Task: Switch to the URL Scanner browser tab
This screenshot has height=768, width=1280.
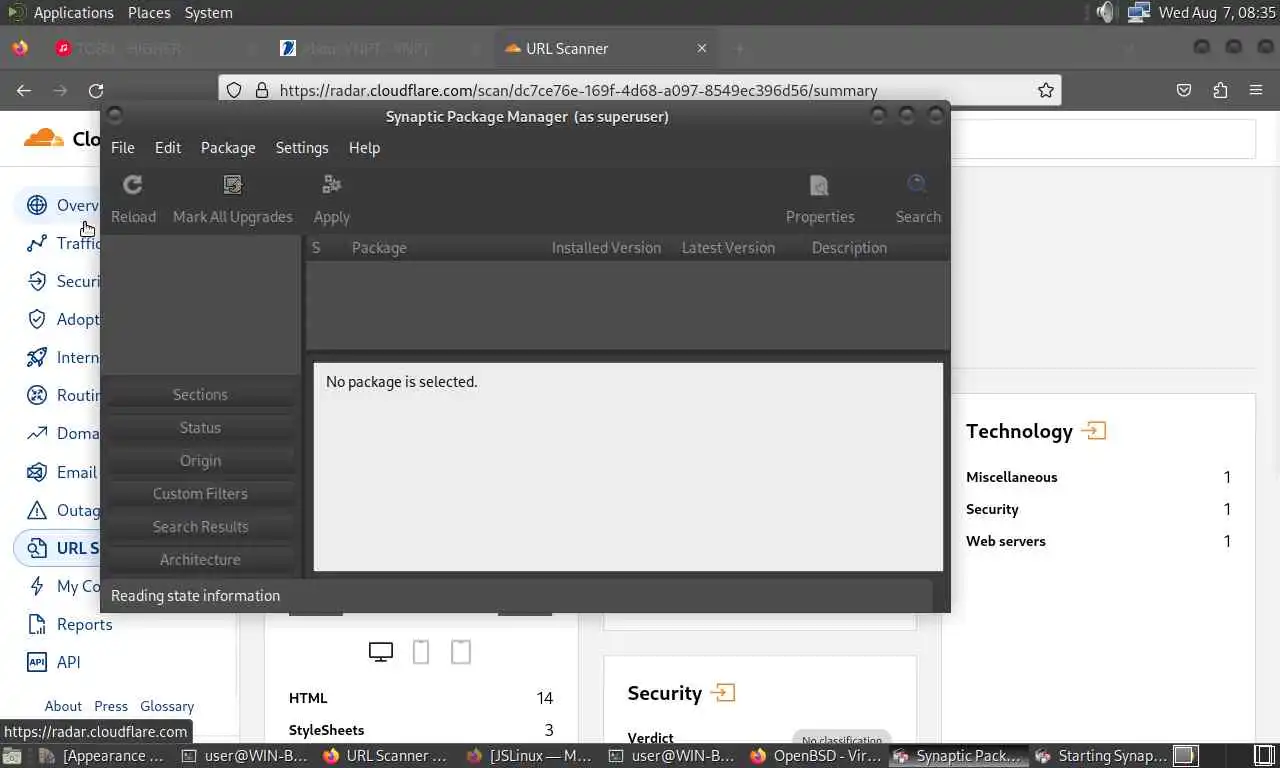Action: [x=605, y=48]
